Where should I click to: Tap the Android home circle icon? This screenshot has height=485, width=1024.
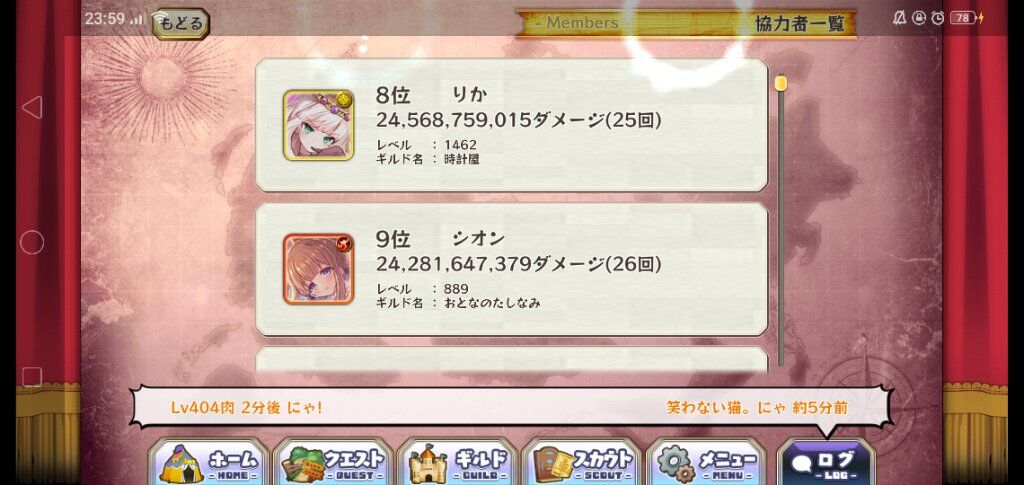coord(32,242)
